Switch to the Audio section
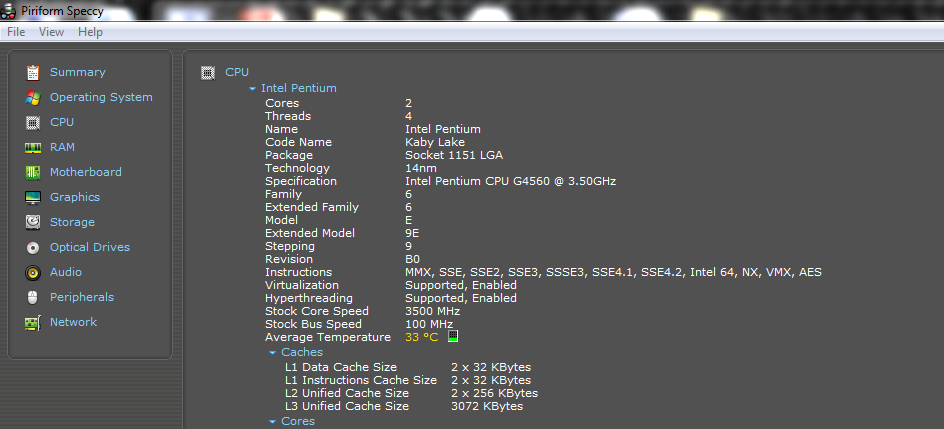The width and height of the screenshot is (944, 429). pyautogui.click(x=66, y=273)
